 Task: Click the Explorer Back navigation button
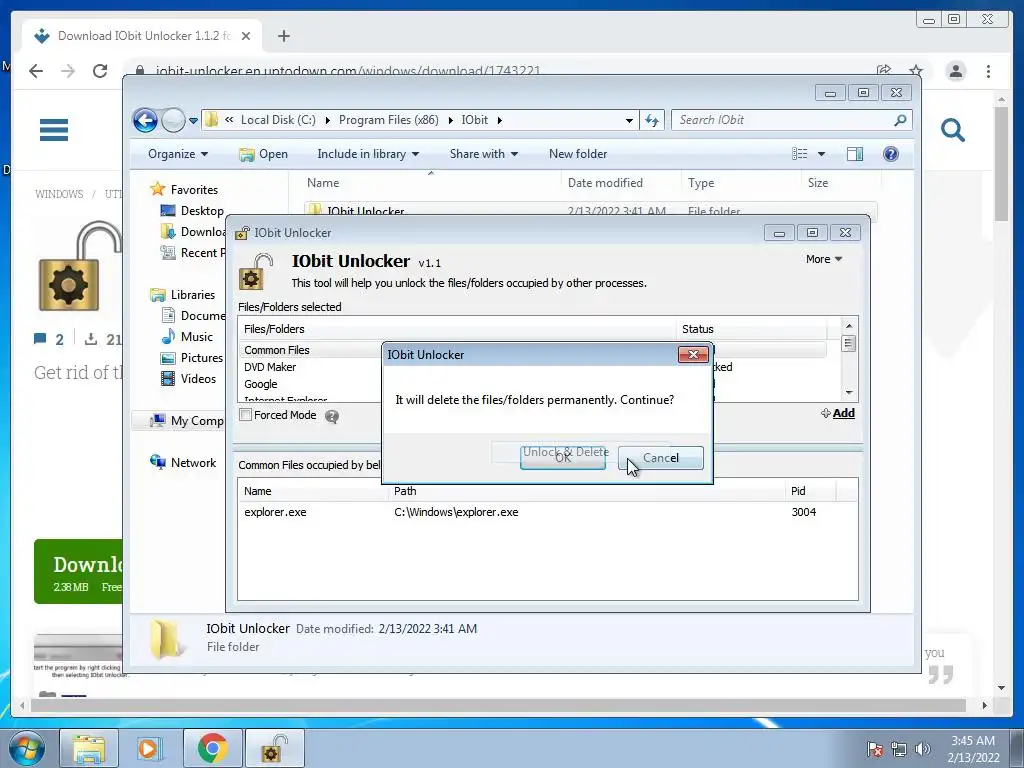(x=145, y=120)
